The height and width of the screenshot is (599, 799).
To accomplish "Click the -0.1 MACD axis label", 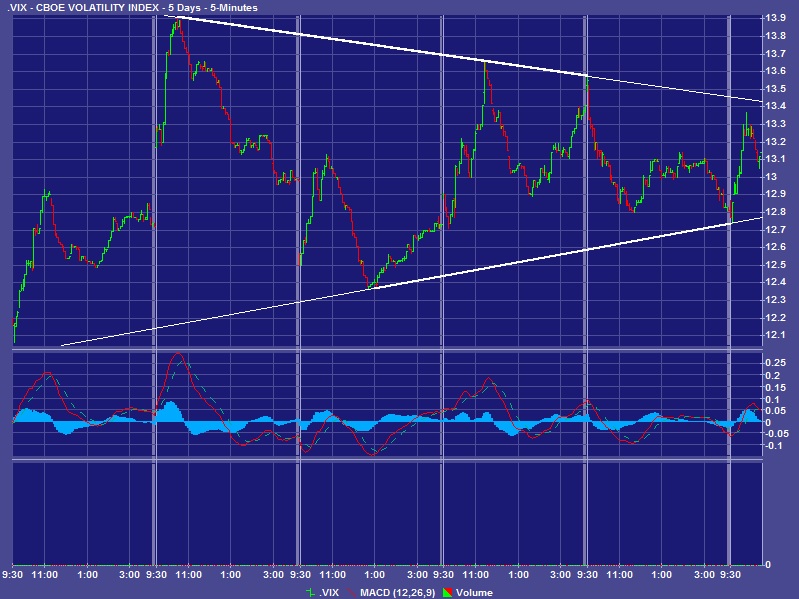I will [x=775, y=446].
